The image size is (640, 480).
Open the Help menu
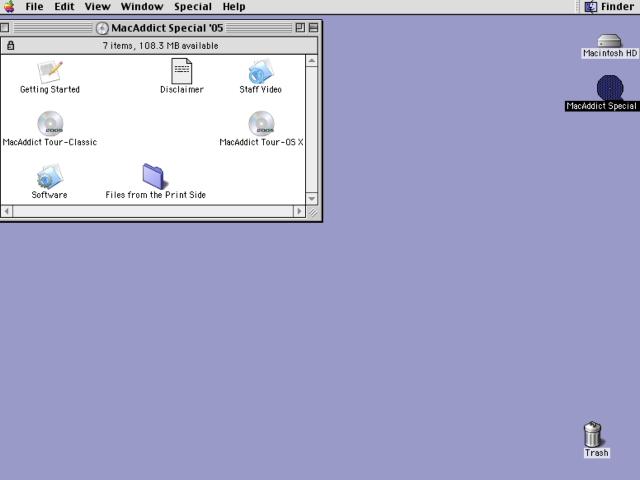pyautogui.click(x=234, y=7)
